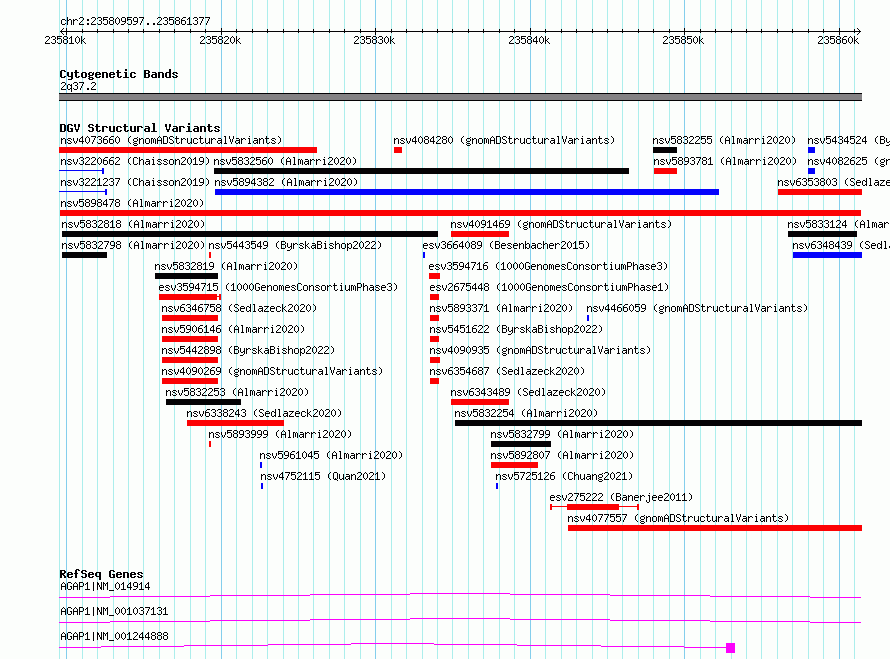The image size is (890, 659).
Task: Click the AGAP1|NM_001244888 transcript label
Action: (x=114, y=636)
